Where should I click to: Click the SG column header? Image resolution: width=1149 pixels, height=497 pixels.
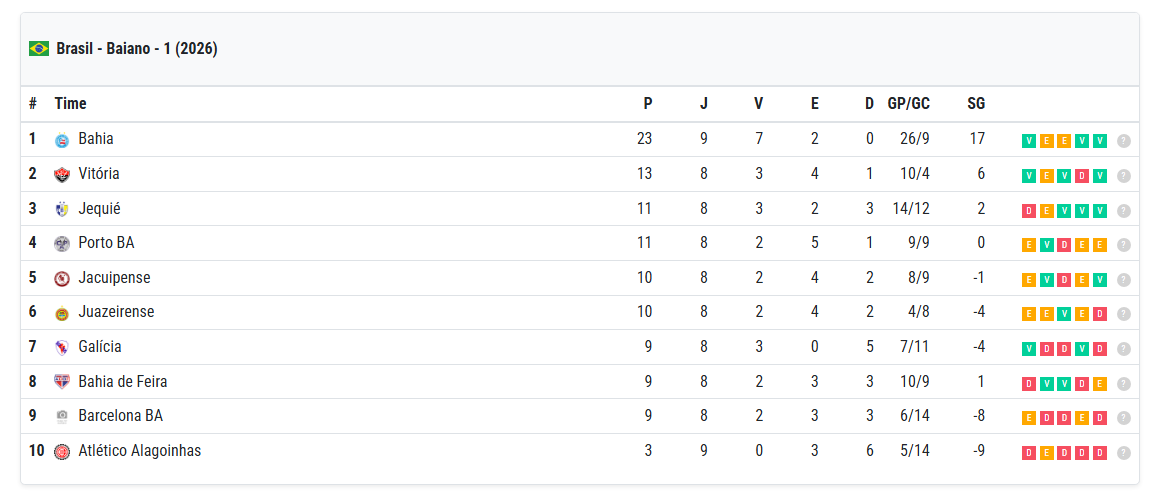click(976, 103)
